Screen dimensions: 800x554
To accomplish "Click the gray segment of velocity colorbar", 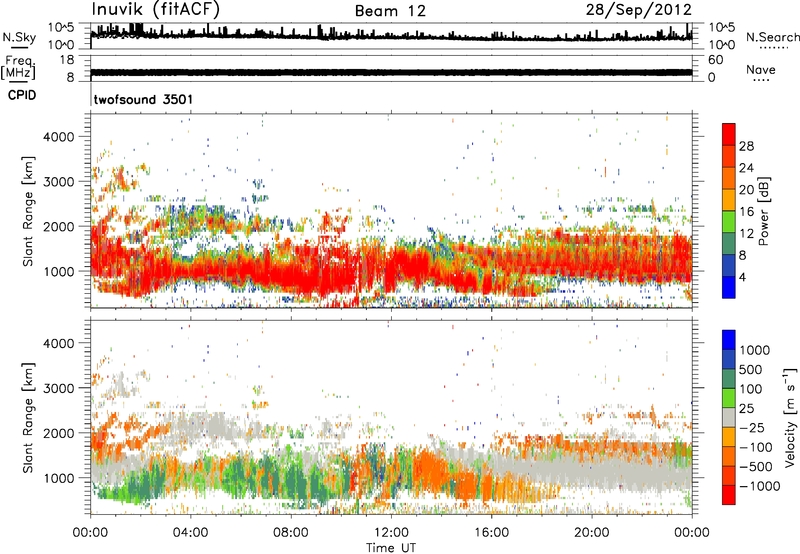I will (x=729, y=417).
